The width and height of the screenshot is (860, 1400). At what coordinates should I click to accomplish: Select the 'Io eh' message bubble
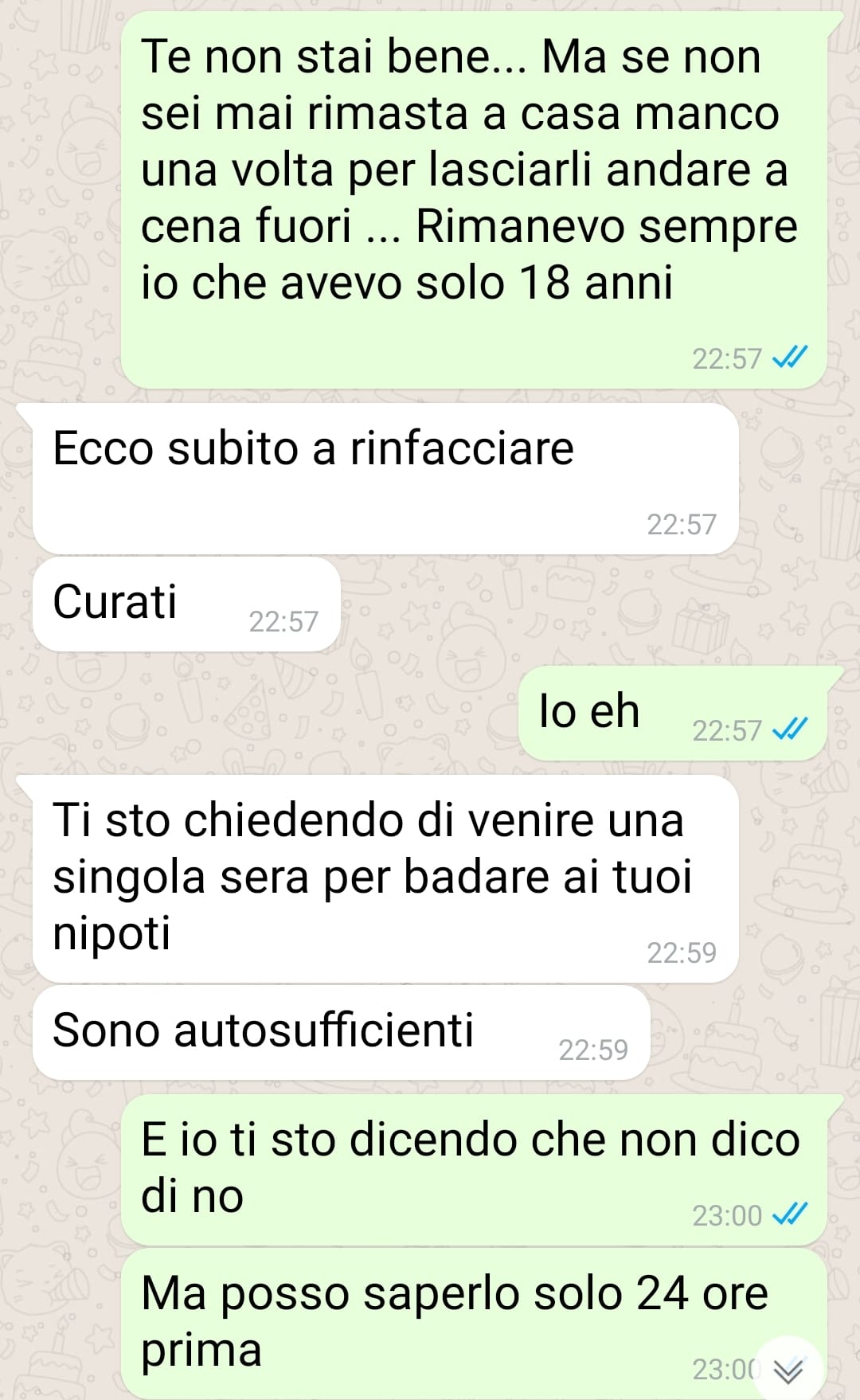673,713
